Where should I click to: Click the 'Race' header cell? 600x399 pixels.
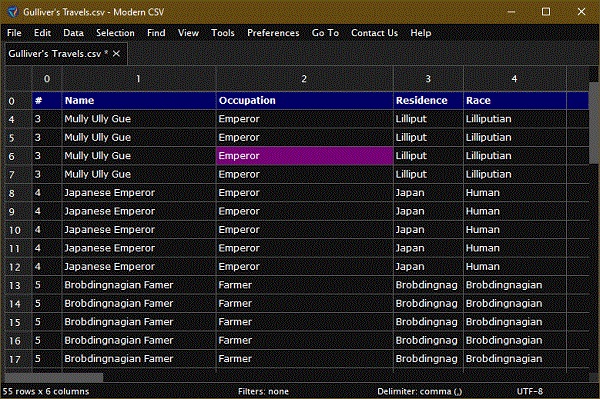(514, 101)
